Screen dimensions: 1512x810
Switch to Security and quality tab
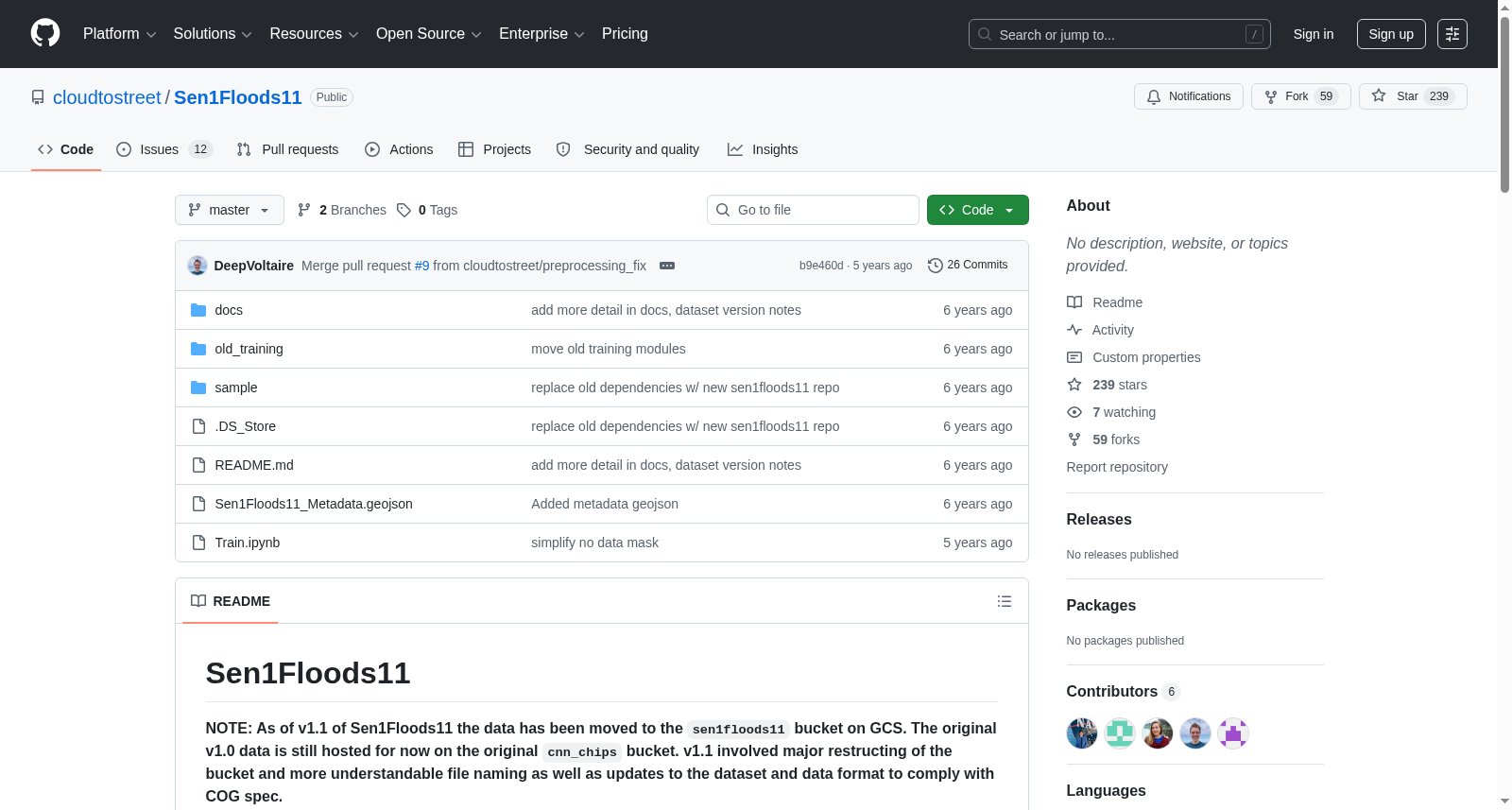click(x=627, y=149)
